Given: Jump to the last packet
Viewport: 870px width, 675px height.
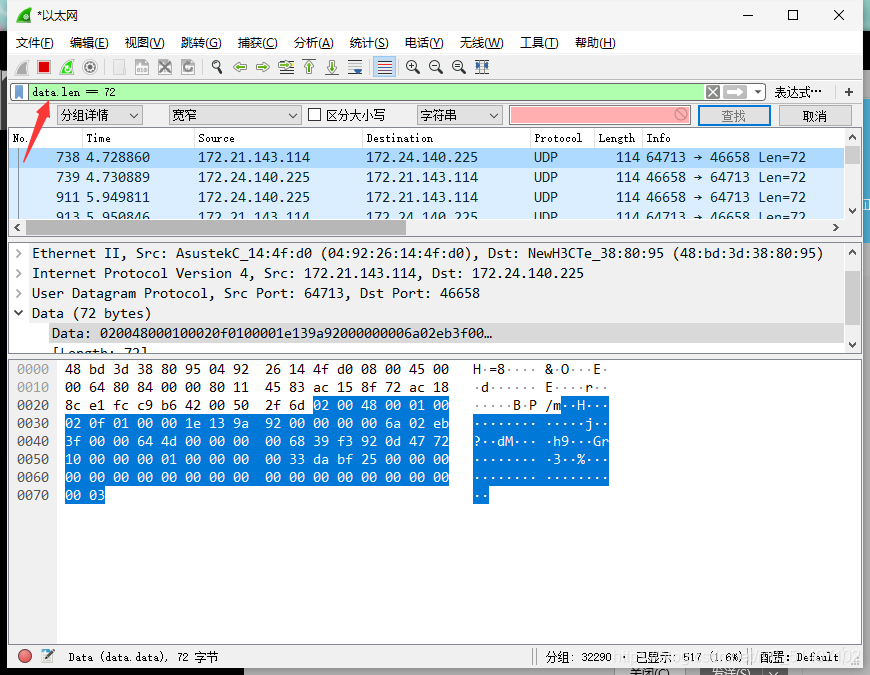Looking at the screenshot, I should tap(332, 67).
